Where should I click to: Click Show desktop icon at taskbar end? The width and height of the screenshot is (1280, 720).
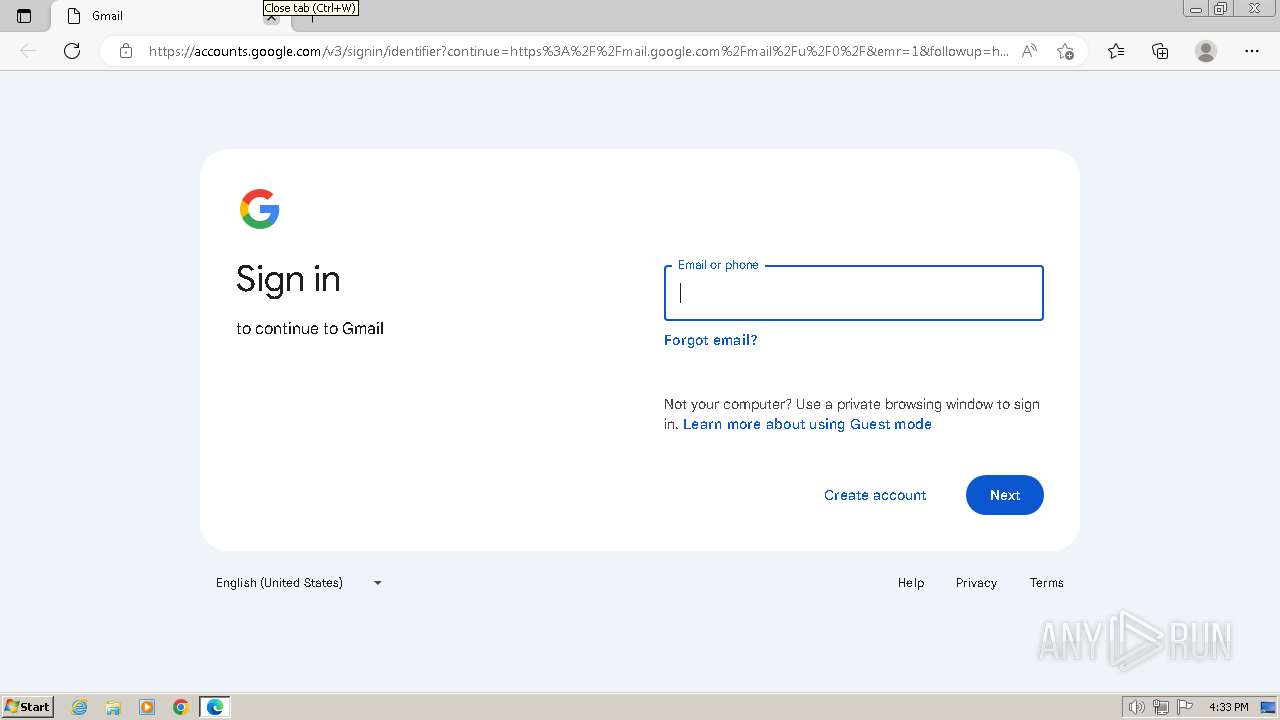1268,707
